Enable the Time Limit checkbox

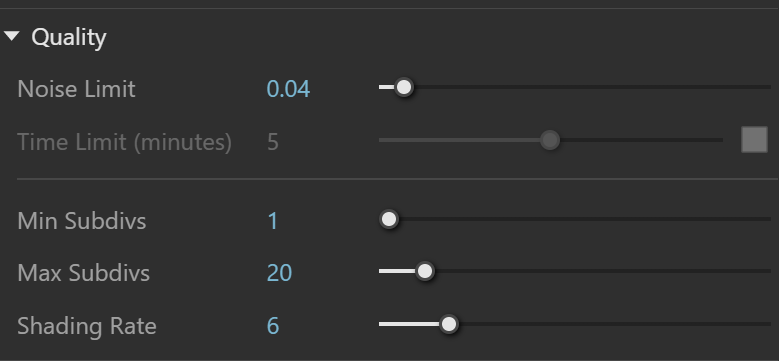click(754, 140)
